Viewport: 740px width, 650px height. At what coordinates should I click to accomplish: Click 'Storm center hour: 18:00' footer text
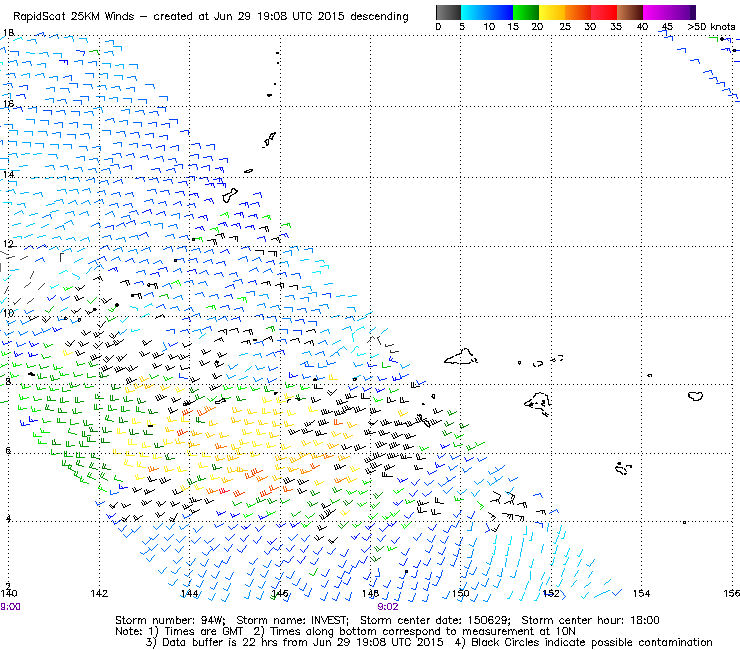[x=590, y=620]
